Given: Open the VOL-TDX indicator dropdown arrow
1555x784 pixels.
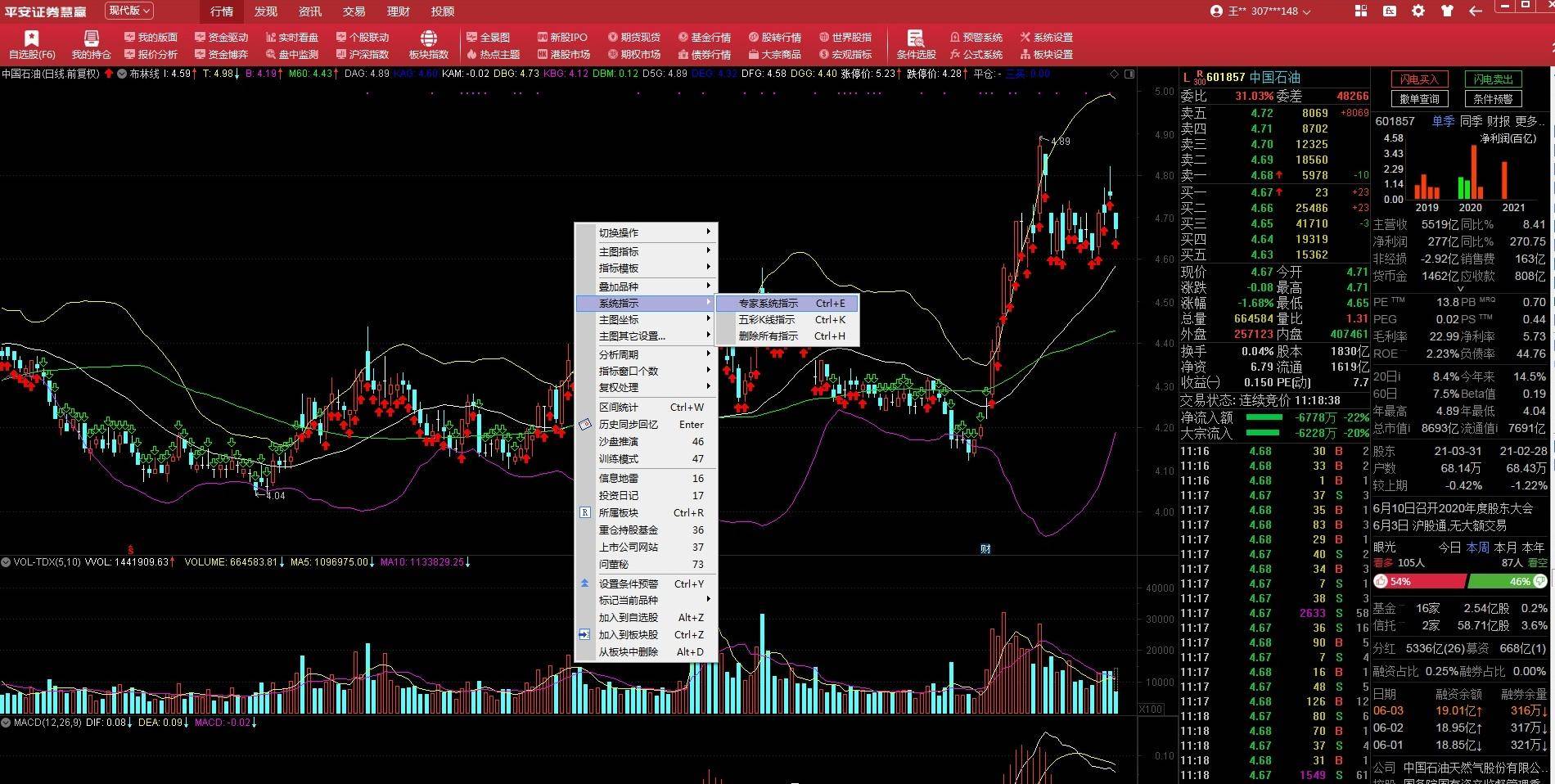Looking at the screenshot, I should point(6,562).
